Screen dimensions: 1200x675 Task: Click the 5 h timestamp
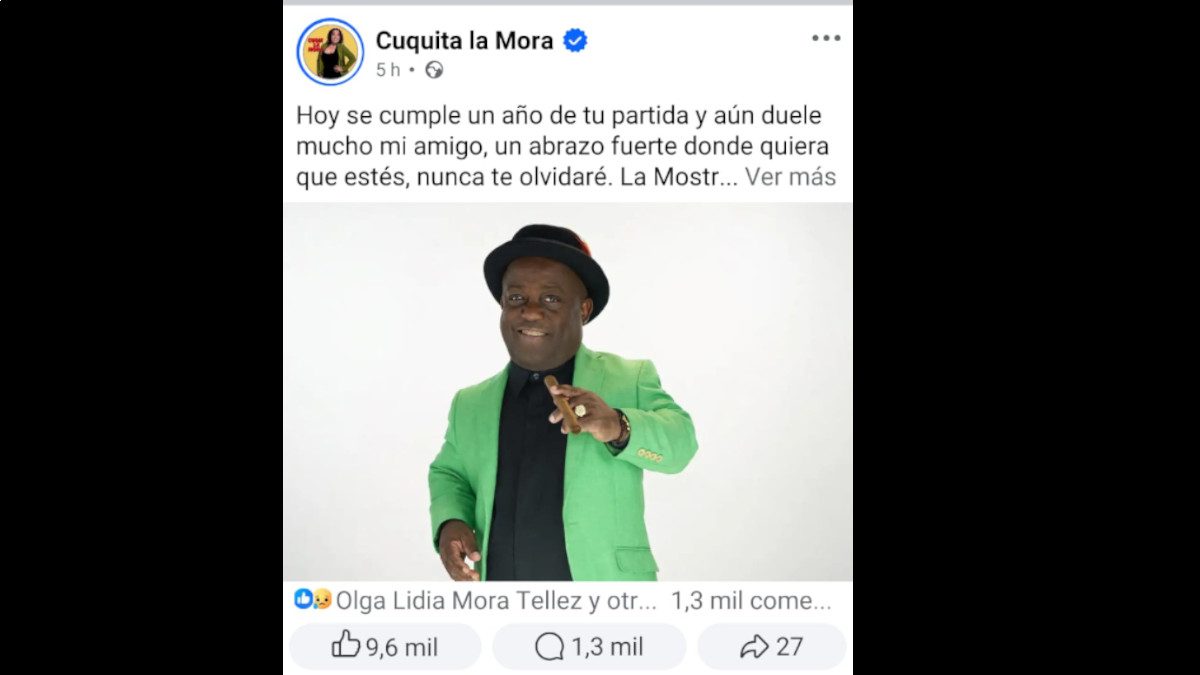point(388,70)
